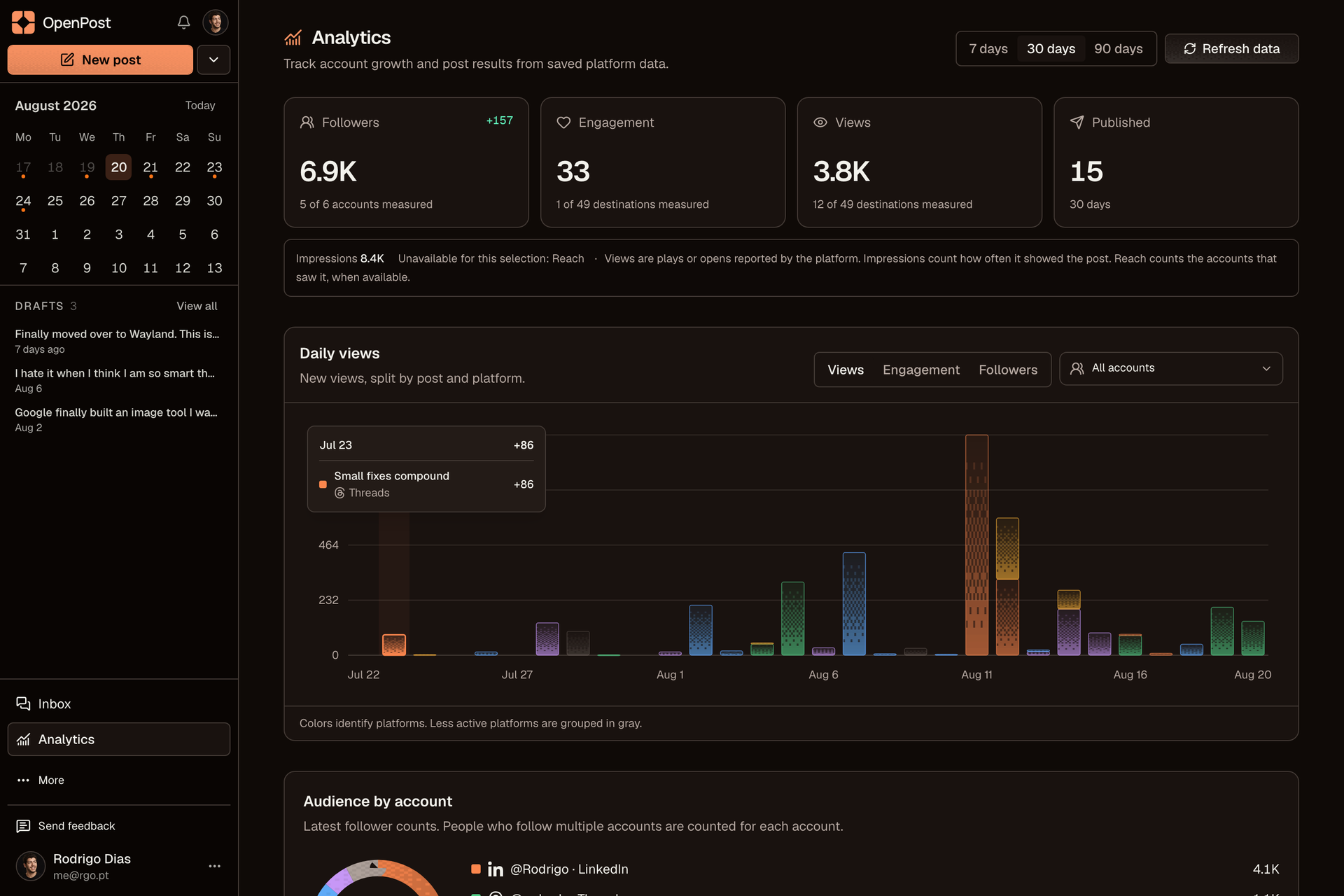Open the draft 'I hate it when I think'

(115, 380)
